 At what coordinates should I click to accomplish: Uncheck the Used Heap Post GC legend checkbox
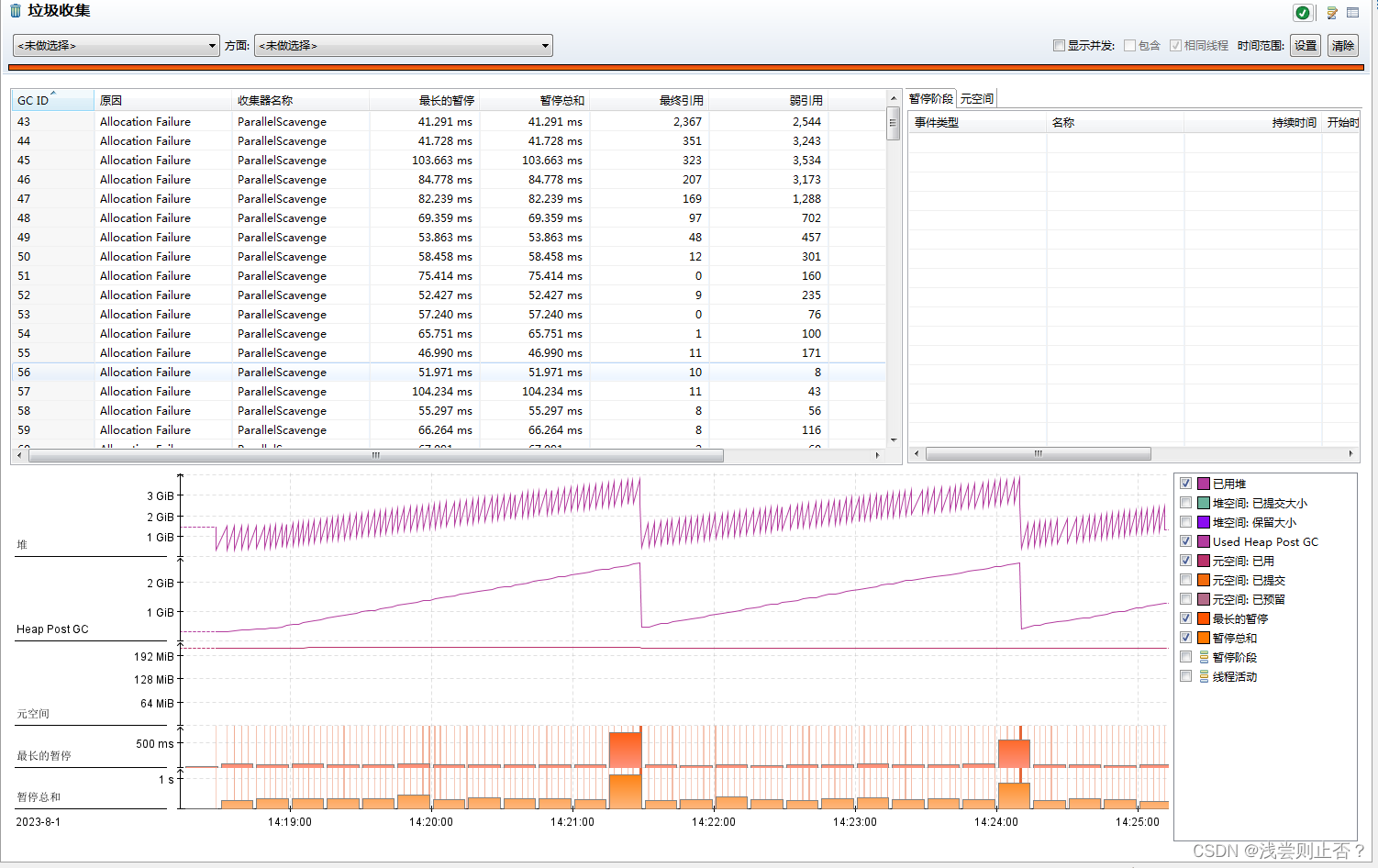tap(1185, 540)
